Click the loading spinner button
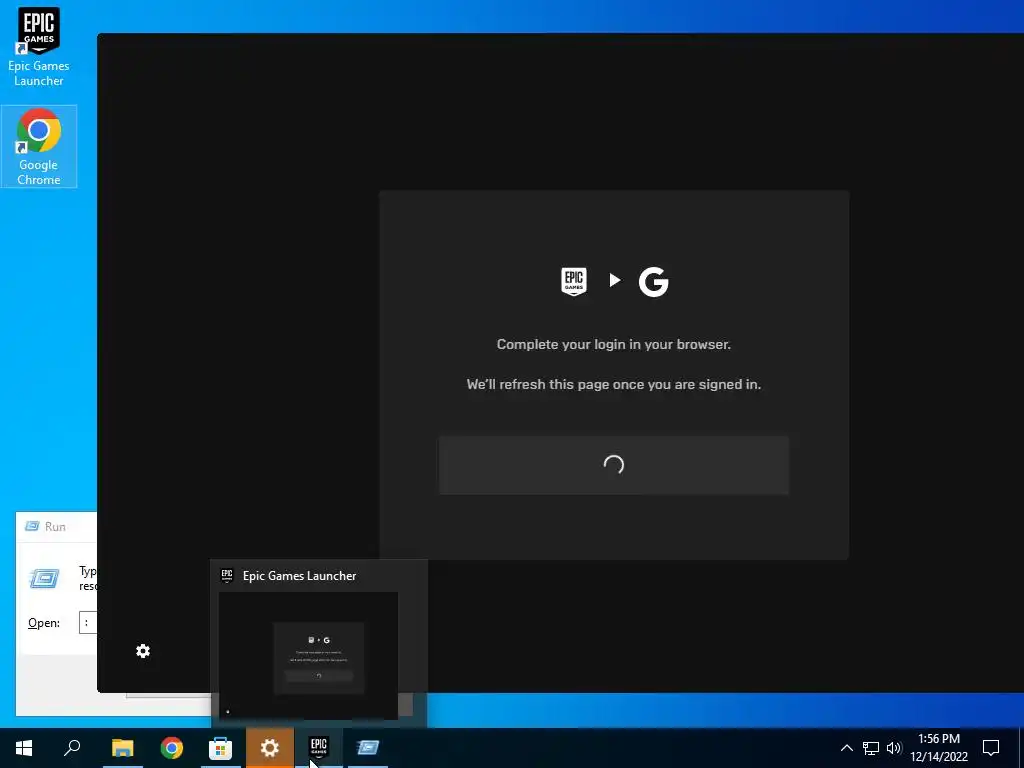The height and width of the screenshot is (768, 1024). click(x=614, y=465)
